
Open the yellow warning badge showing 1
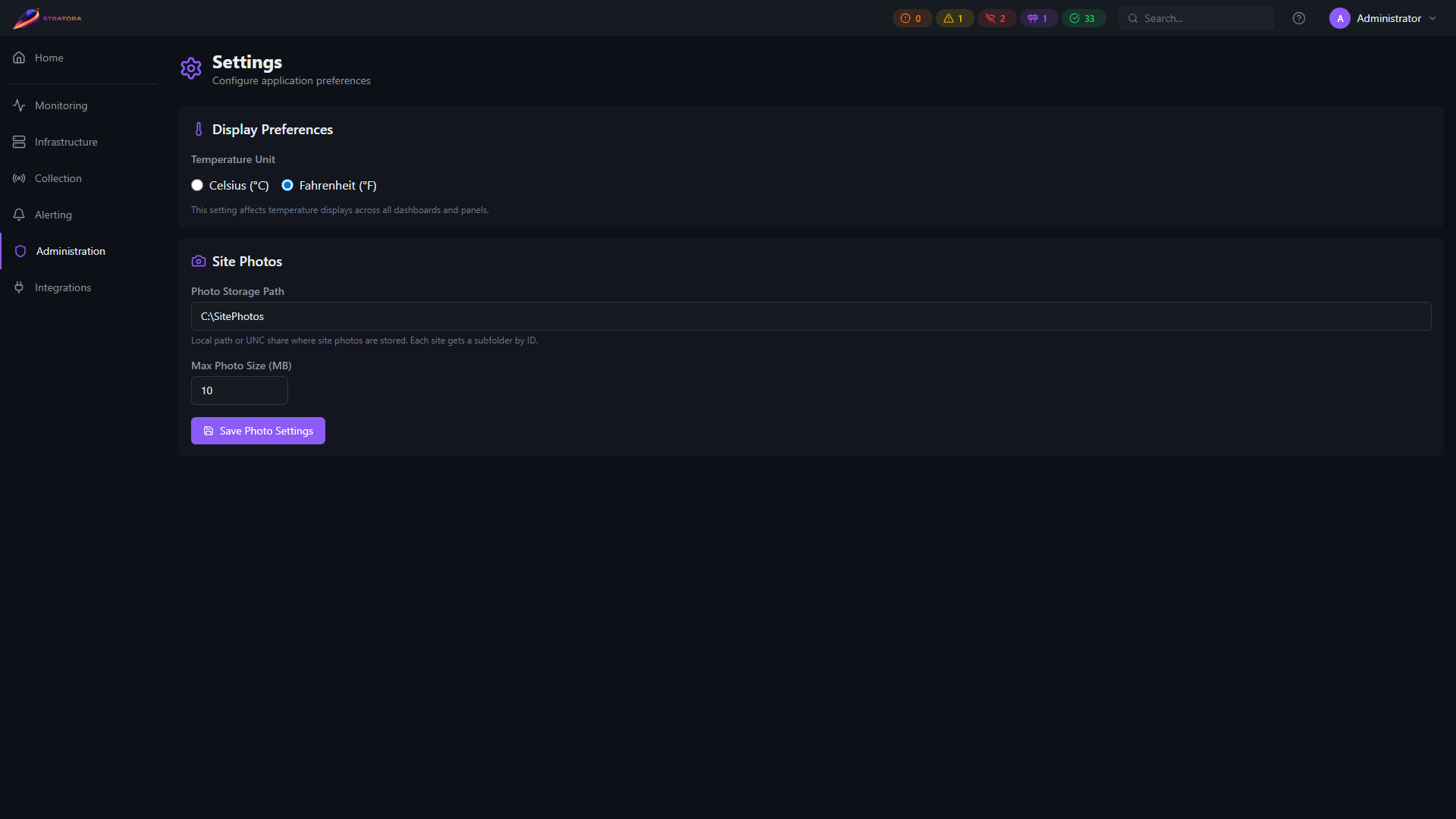tap(955, 18)
